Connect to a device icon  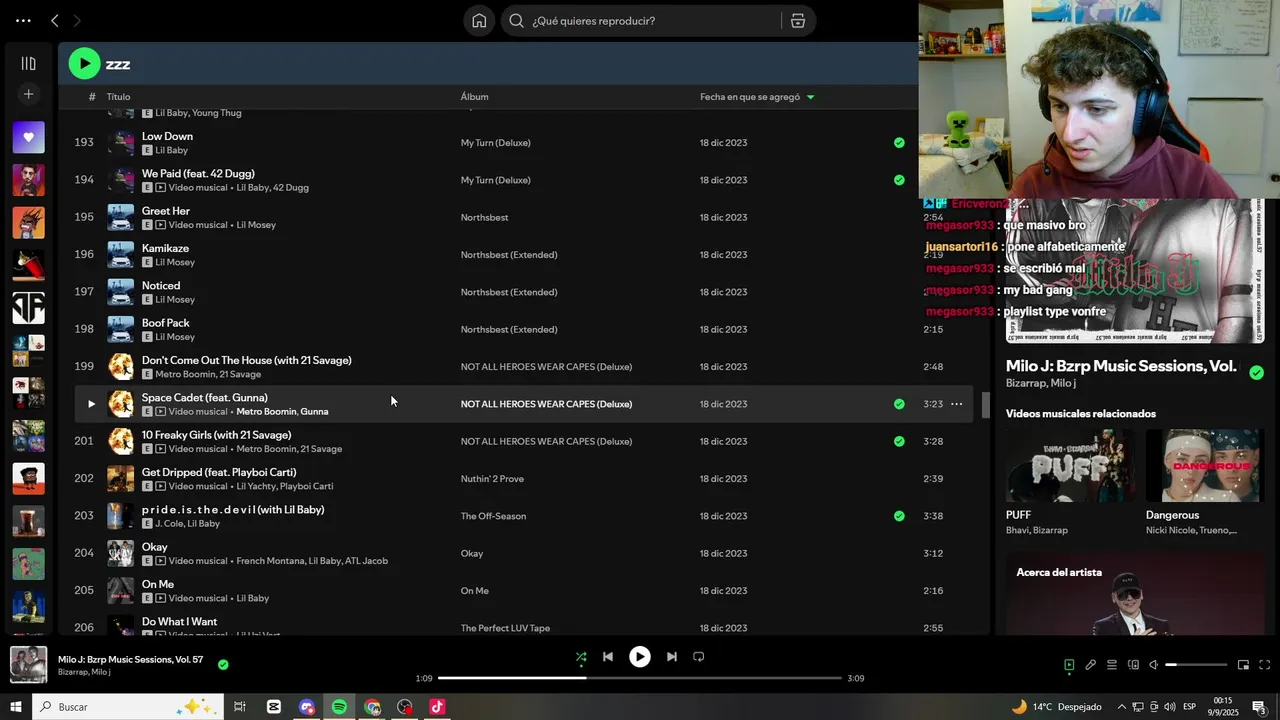[1133, 665]
